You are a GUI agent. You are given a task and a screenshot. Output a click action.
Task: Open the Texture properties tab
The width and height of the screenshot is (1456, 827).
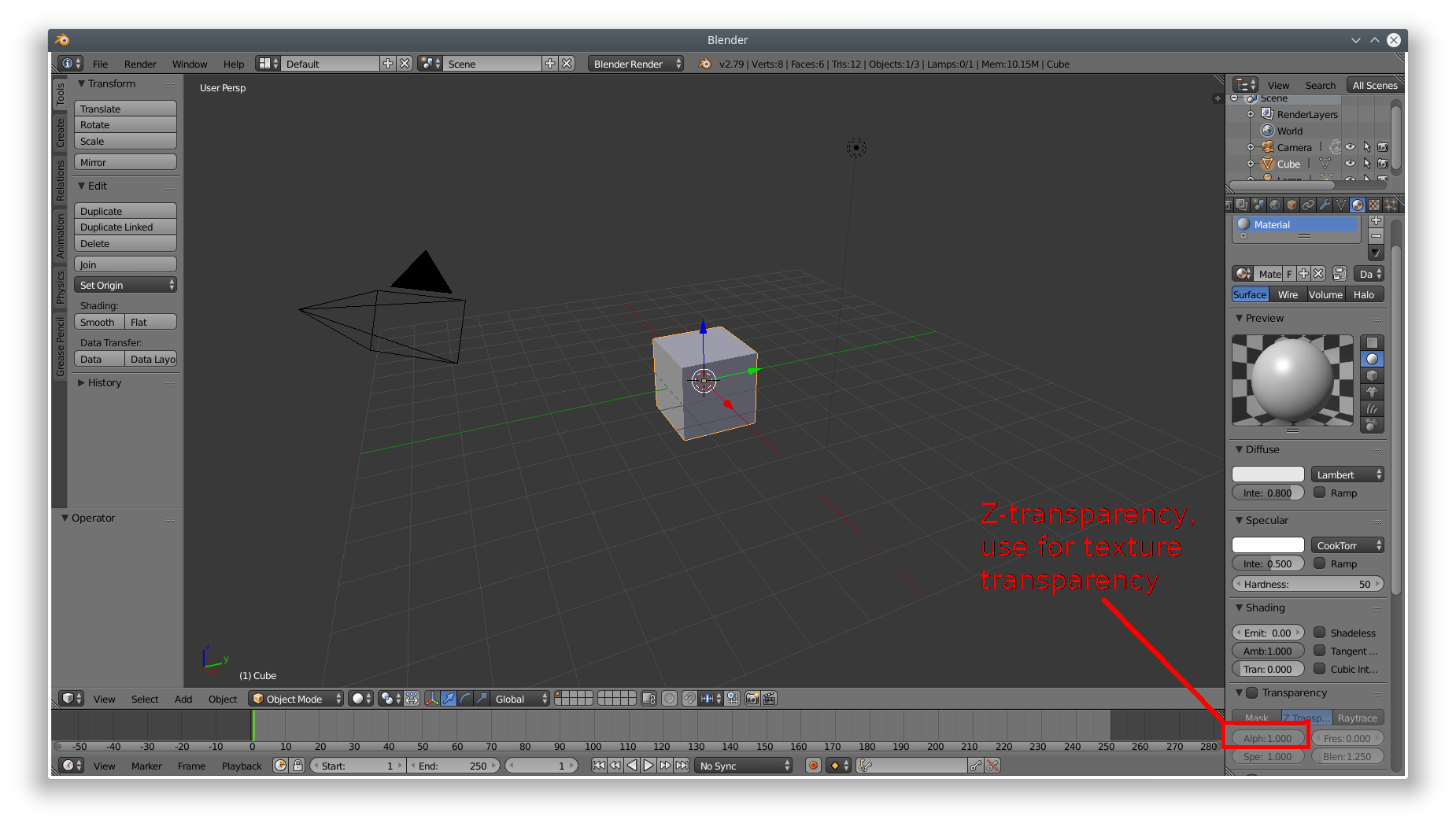(1374, 206)
